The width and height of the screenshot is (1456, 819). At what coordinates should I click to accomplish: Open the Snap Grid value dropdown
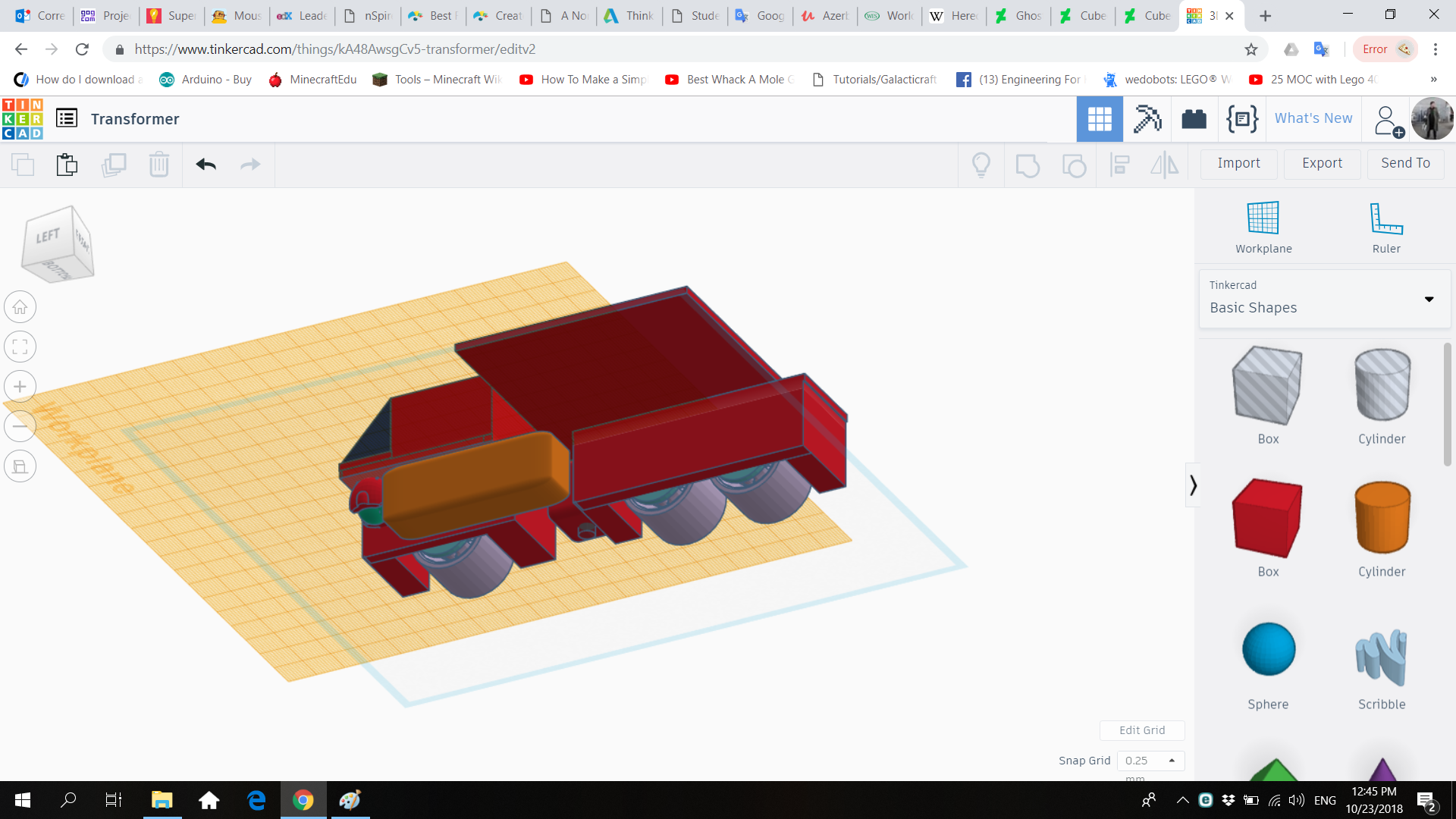point(1150,761)
